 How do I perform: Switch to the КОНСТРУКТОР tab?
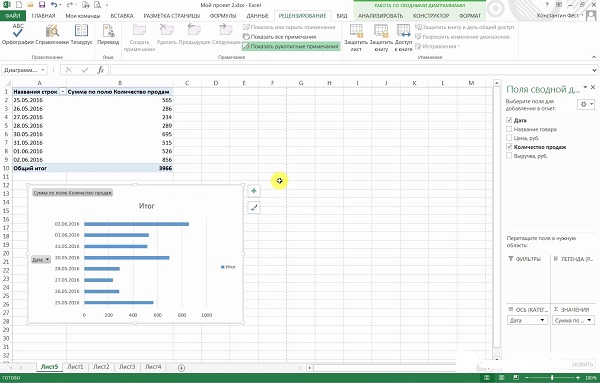431,16
